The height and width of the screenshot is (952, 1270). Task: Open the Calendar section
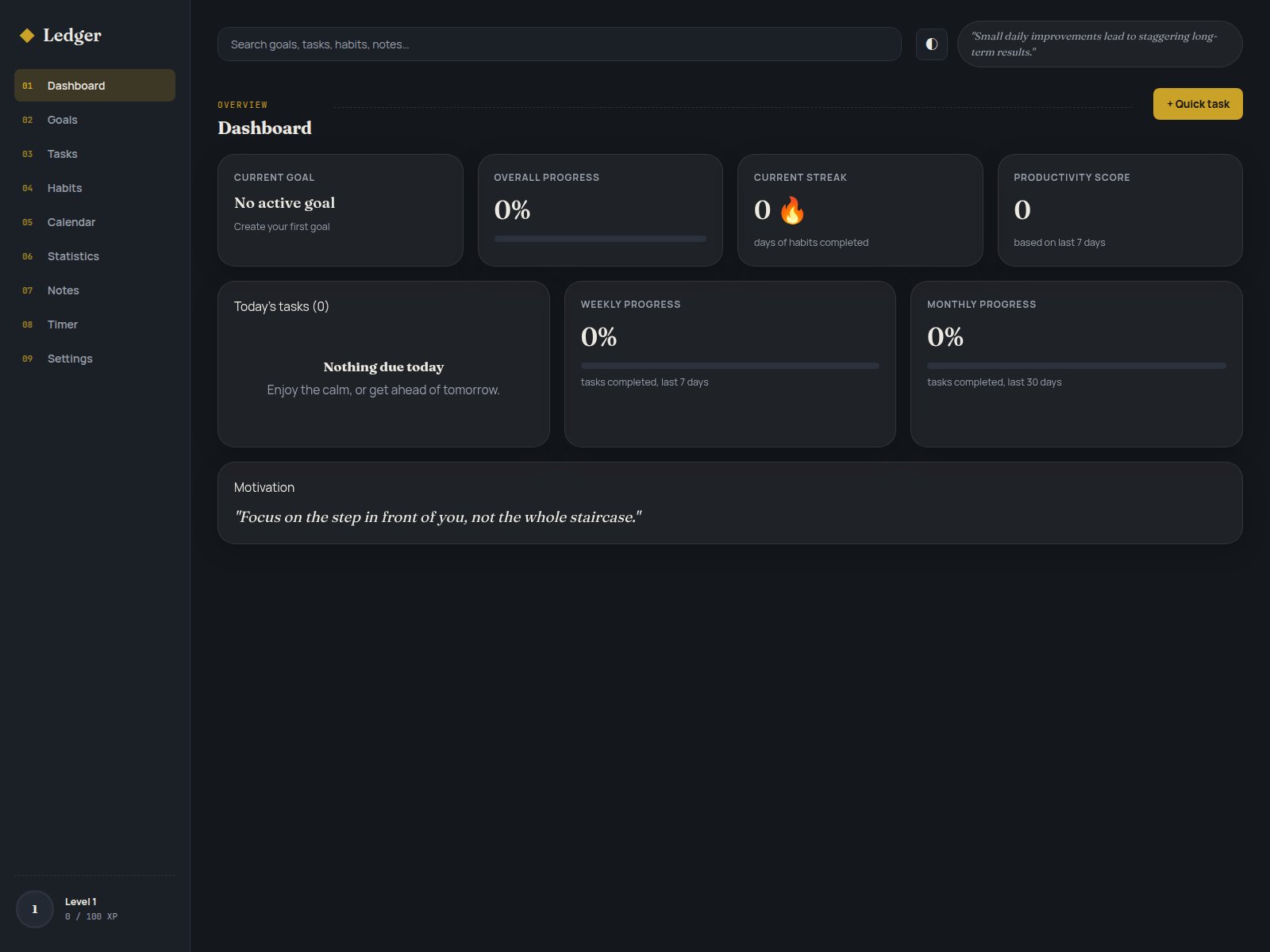[x=94, y=222]
